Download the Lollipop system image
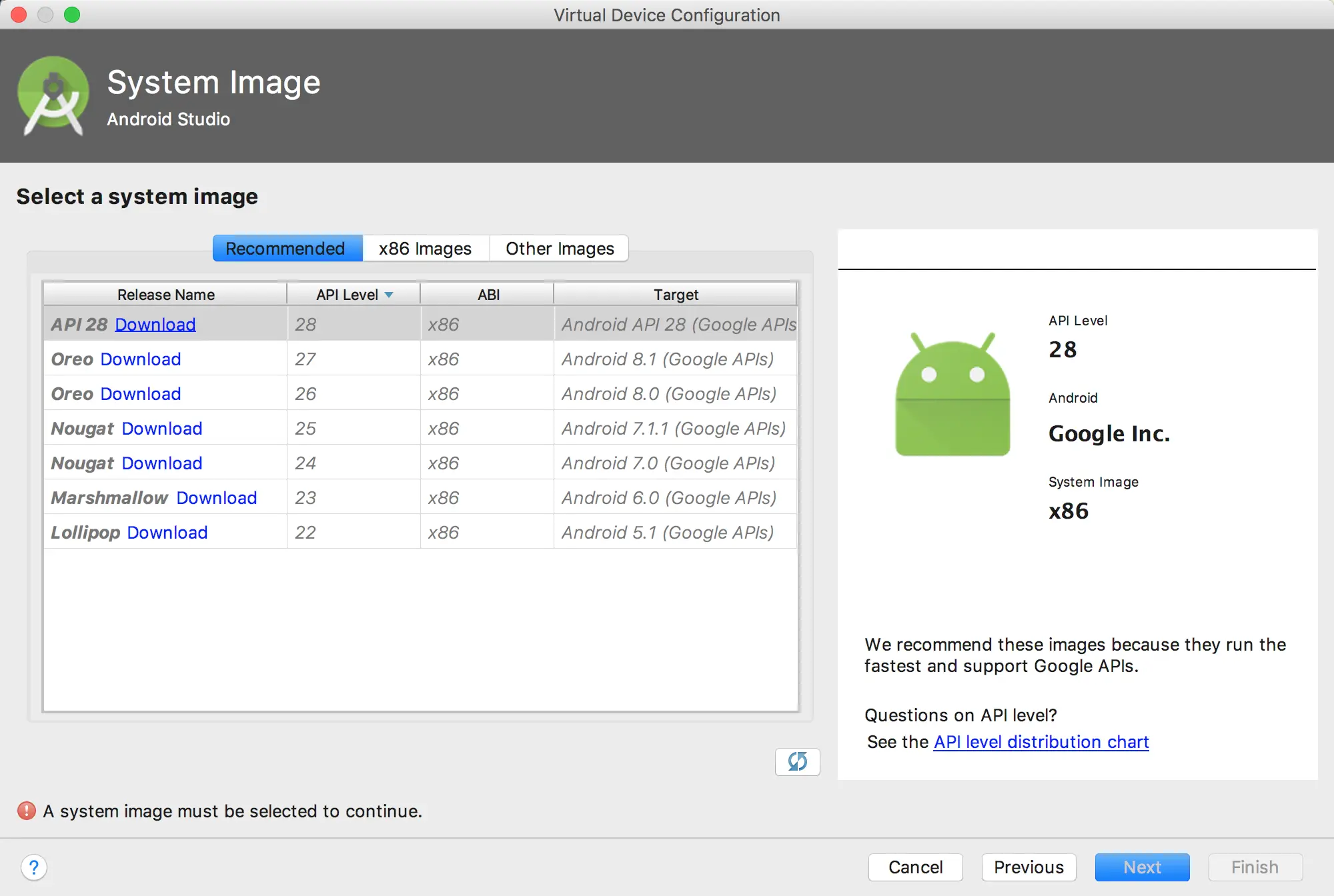Screen dimensions: 1334x896 [167, 532]
